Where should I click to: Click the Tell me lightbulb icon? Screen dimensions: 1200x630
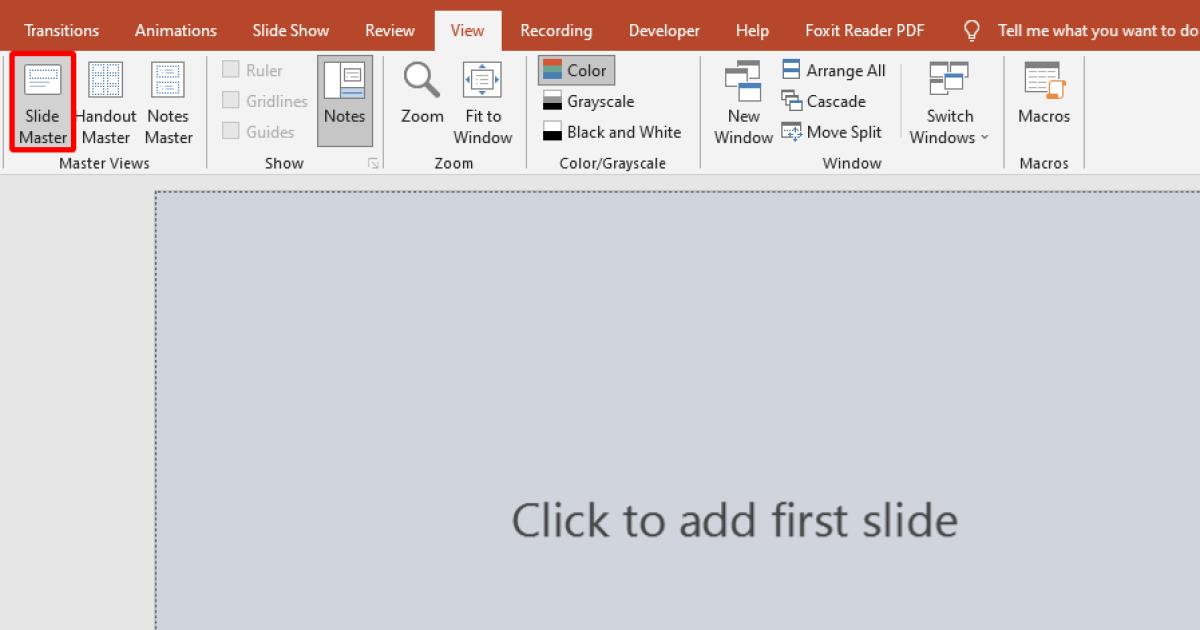tap(971, 30)
